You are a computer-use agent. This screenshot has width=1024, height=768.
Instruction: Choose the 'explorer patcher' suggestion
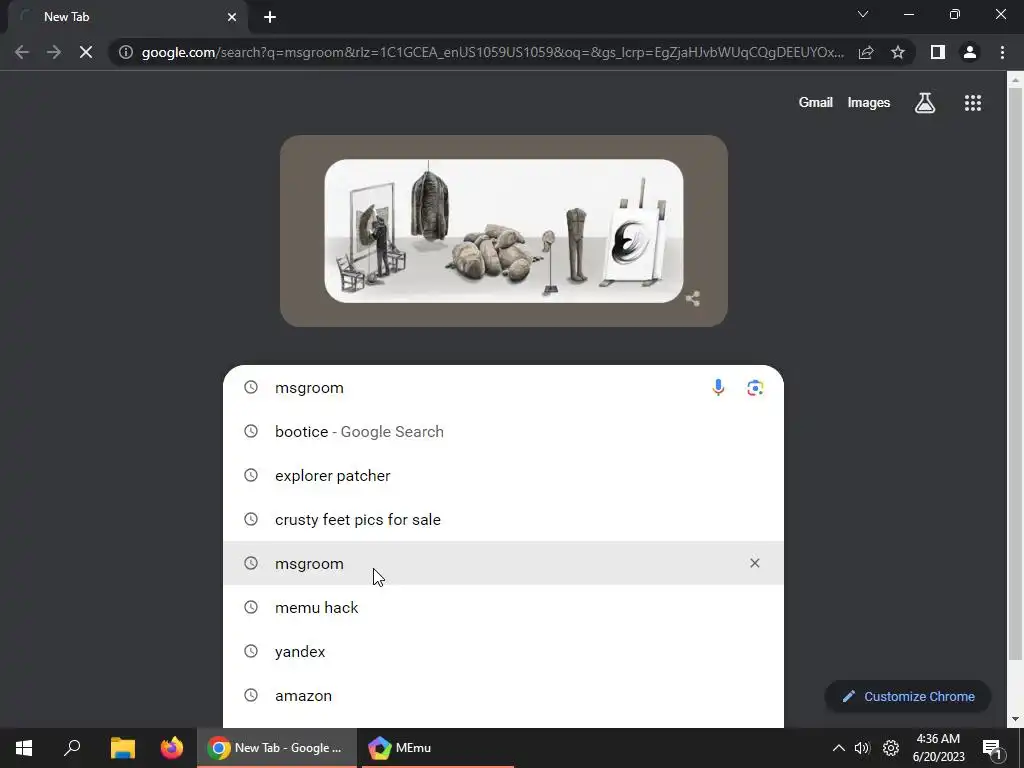504,475
